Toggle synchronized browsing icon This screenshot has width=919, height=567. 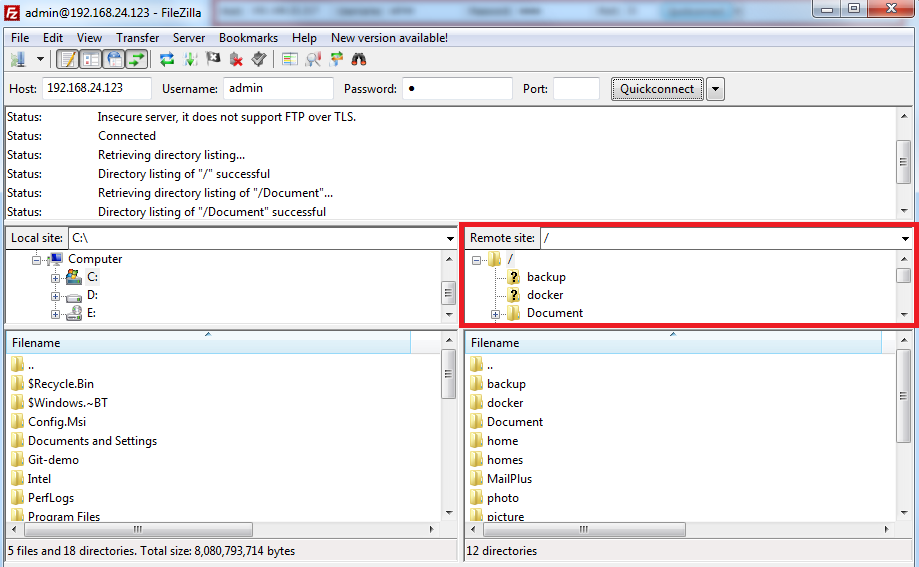(336, 59)
